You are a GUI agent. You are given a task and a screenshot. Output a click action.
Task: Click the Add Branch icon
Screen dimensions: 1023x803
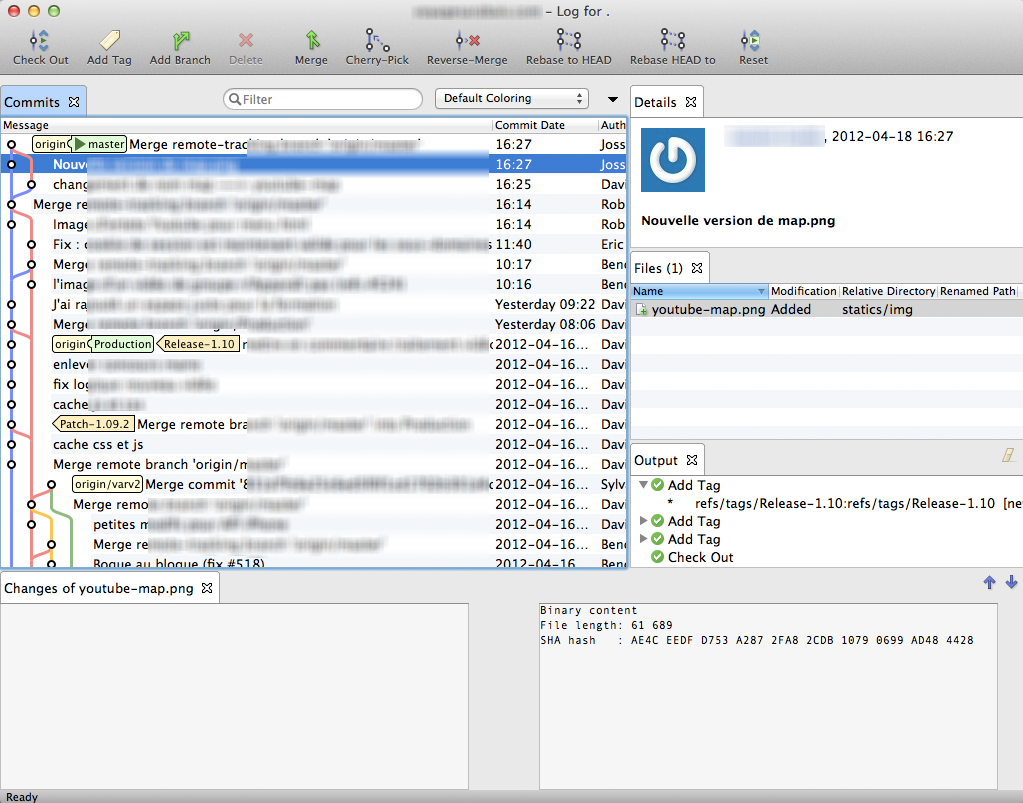pos(180,41)
